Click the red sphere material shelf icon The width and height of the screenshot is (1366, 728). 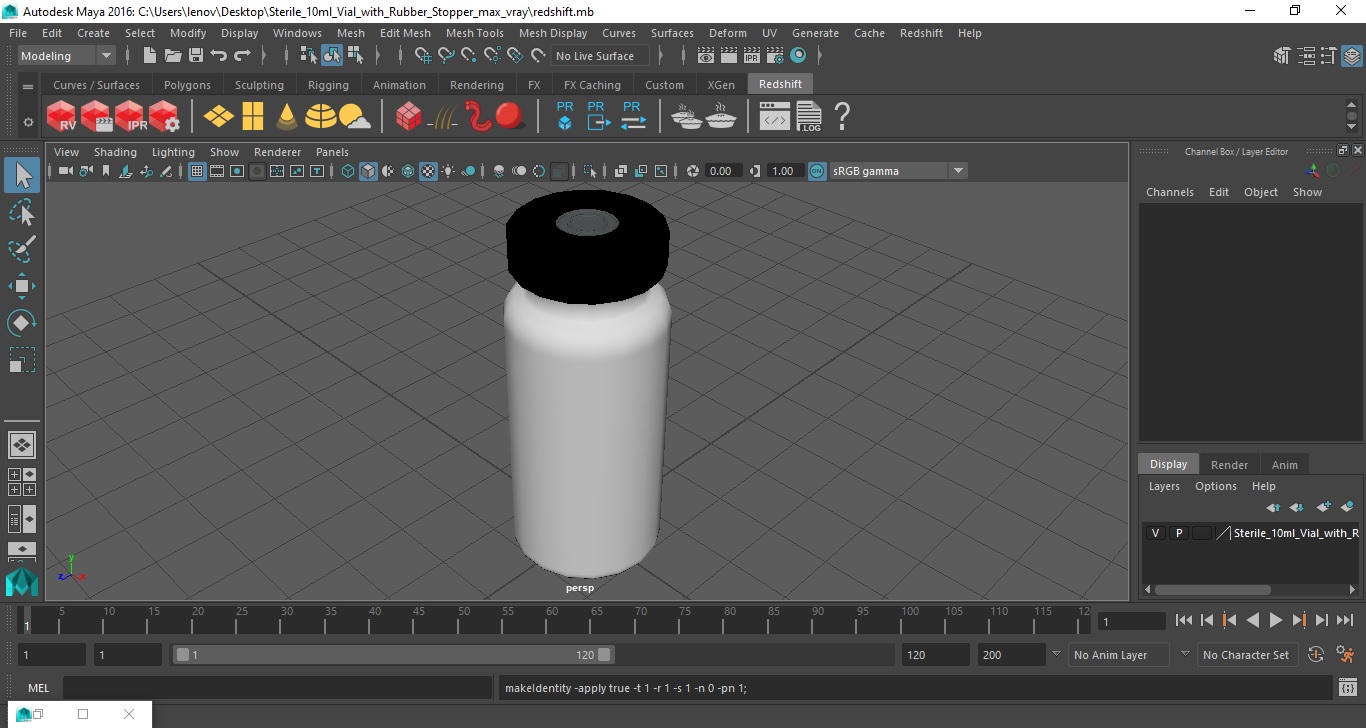coord(511,117)
